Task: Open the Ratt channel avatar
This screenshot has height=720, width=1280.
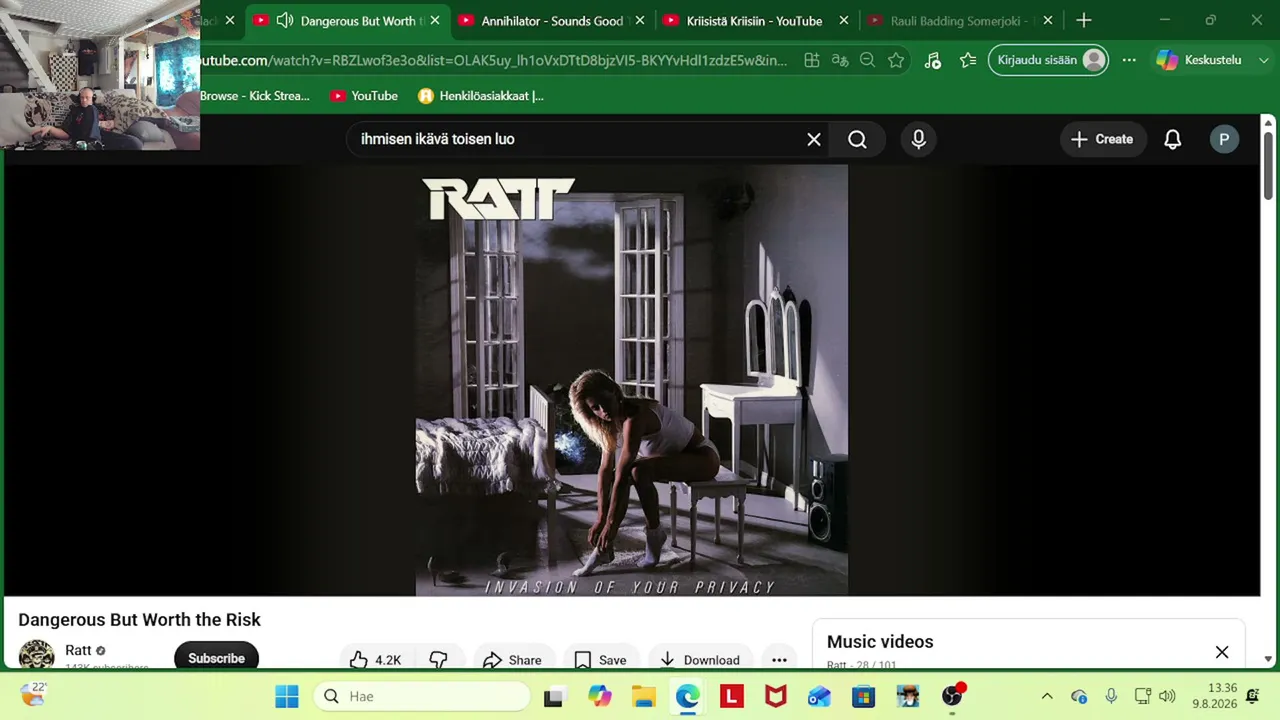Action: tap(37, 656)
